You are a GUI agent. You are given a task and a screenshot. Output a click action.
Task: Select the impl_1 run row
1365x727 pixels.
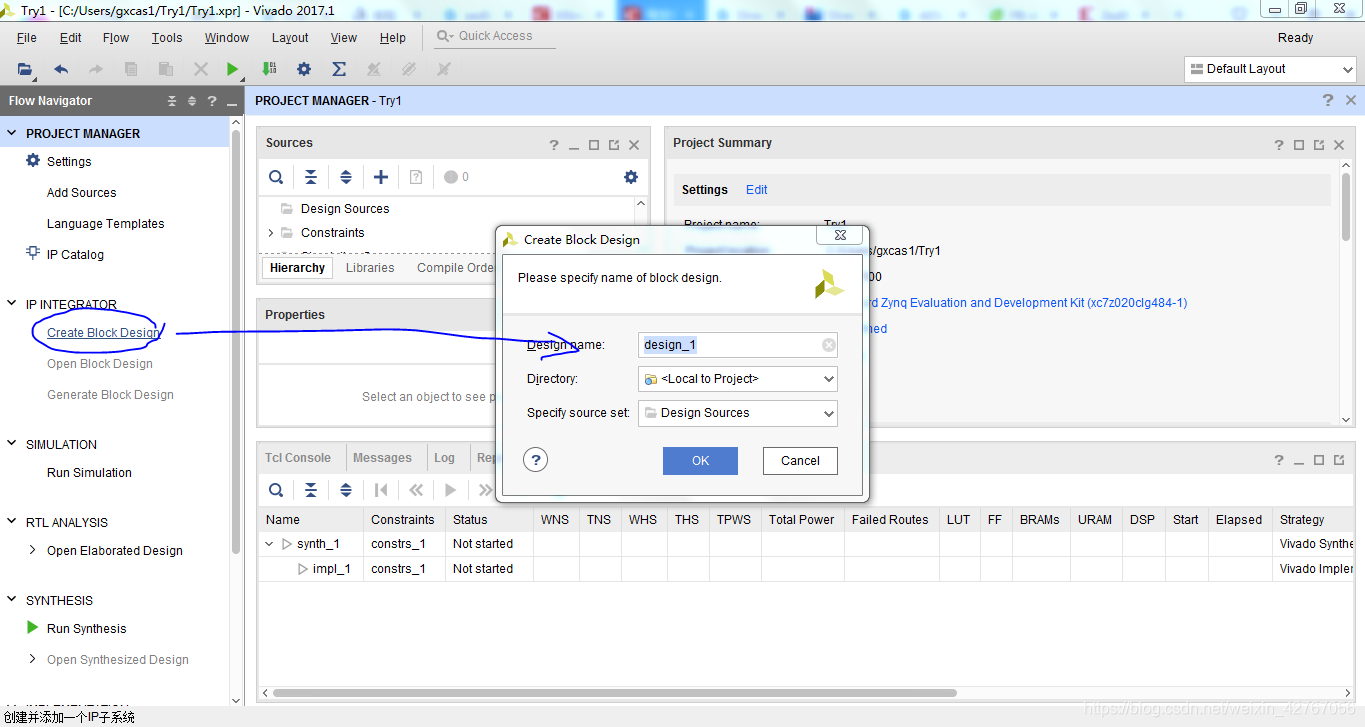point(805,569)
